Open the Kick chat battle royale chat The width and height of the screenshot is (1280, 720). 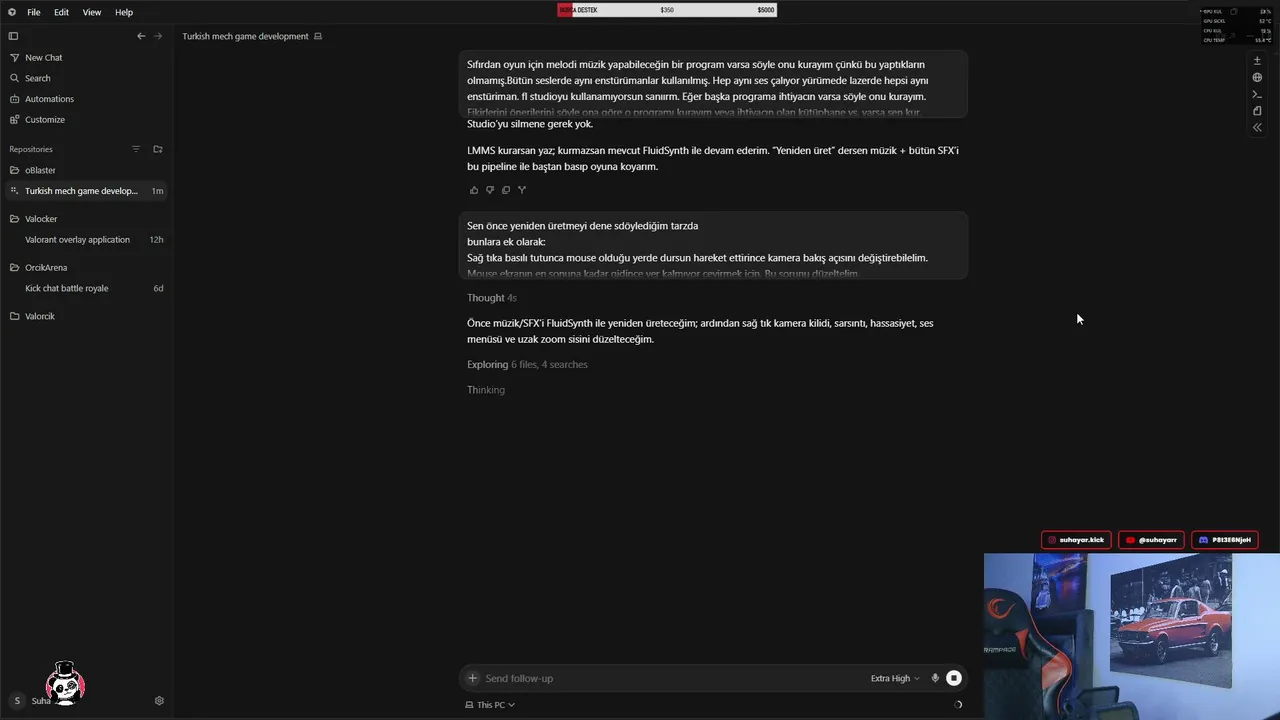pyautogui.click(x=84, y=288)
